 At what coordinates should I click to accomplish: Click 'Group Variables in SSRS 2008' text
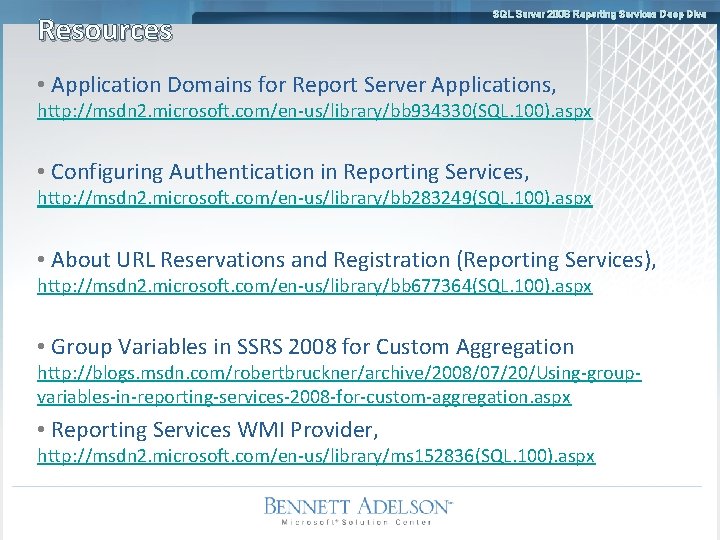[194, 347]
